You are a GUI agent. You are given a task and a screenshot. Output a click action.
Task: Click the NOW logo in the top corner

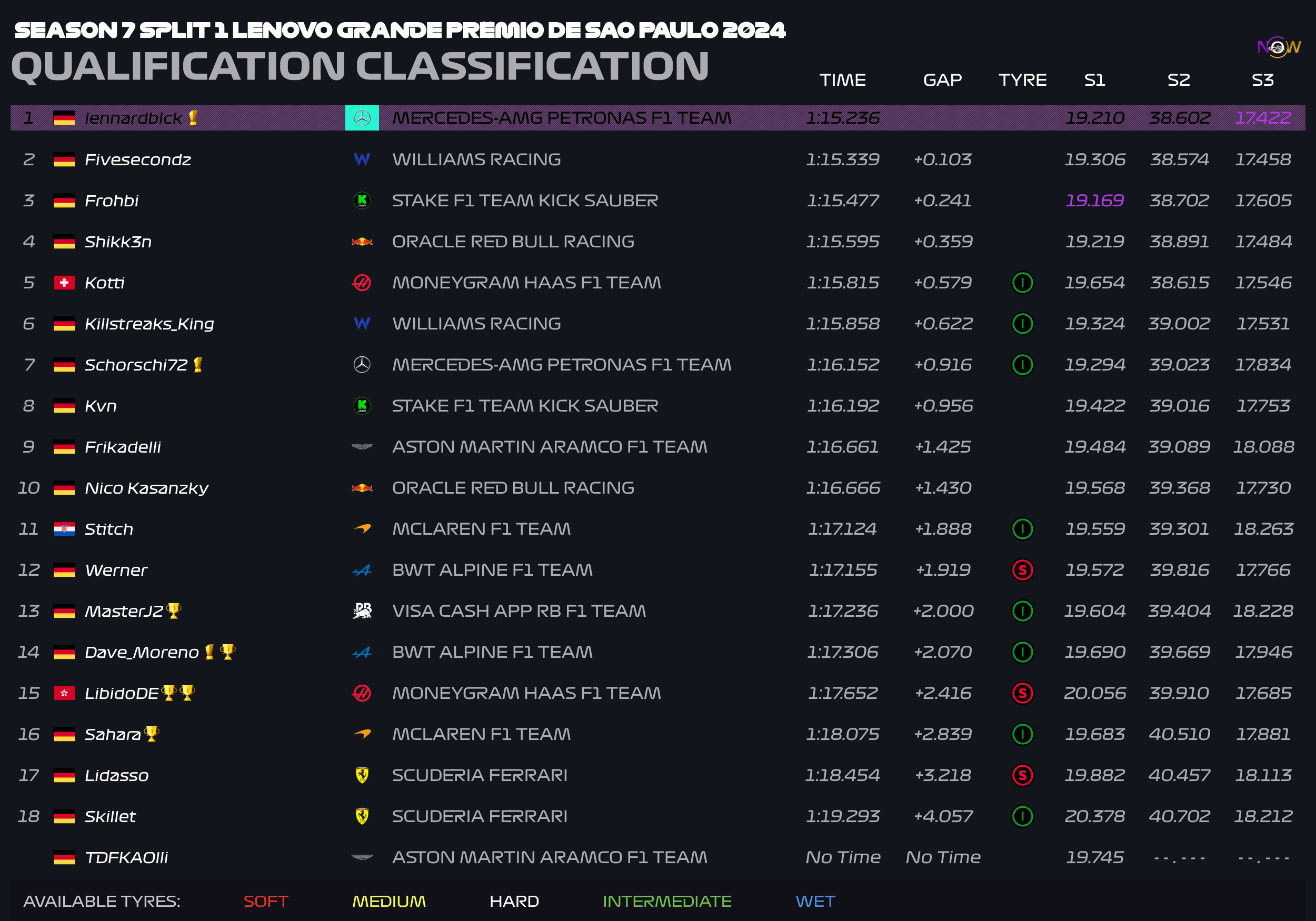(1279, 46)
